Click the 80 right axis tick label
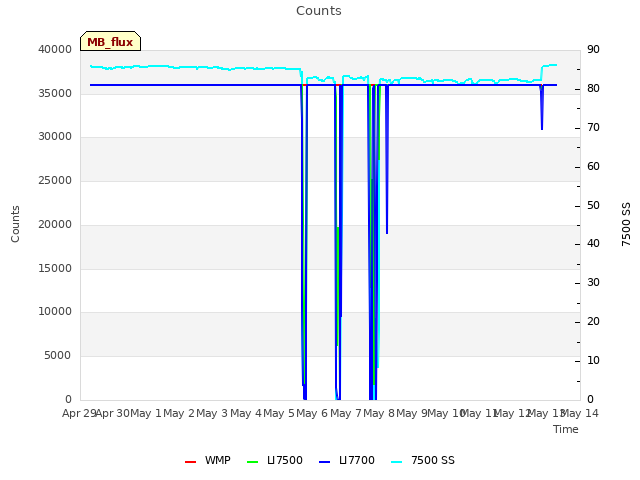The image size is (640, 480). pyautogui.click(x=593, y=89)
